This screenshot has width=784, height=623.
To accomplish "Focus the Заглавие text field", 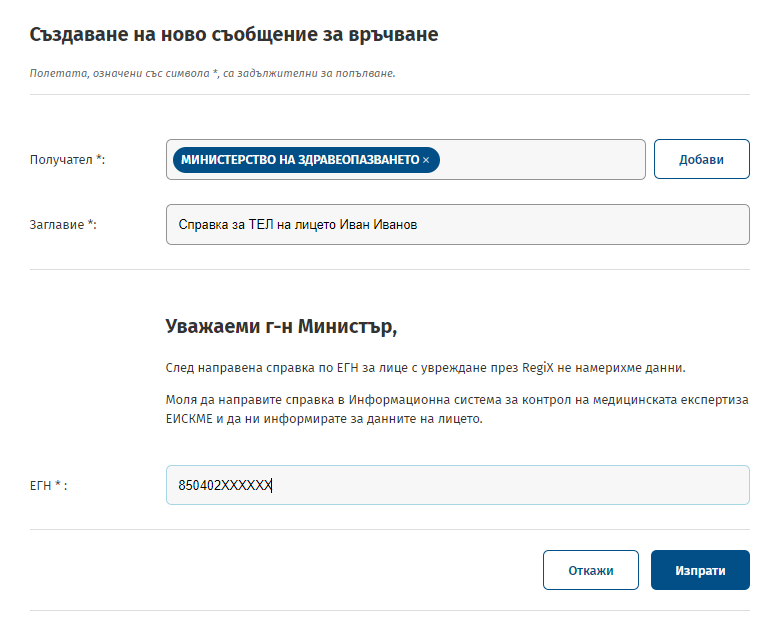I will coord(458,224).
